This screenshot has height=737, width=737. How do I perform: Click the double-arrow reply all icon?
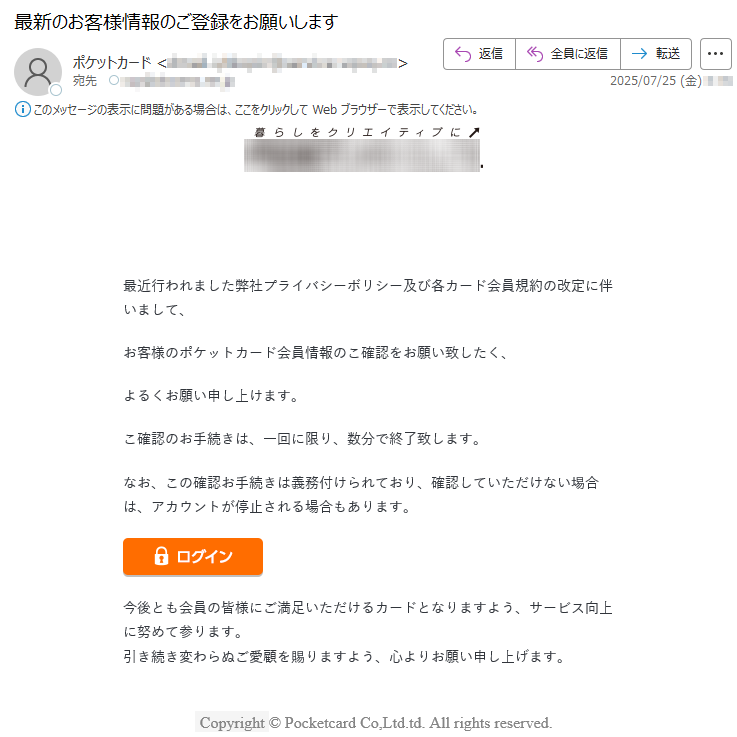[535, 54]
